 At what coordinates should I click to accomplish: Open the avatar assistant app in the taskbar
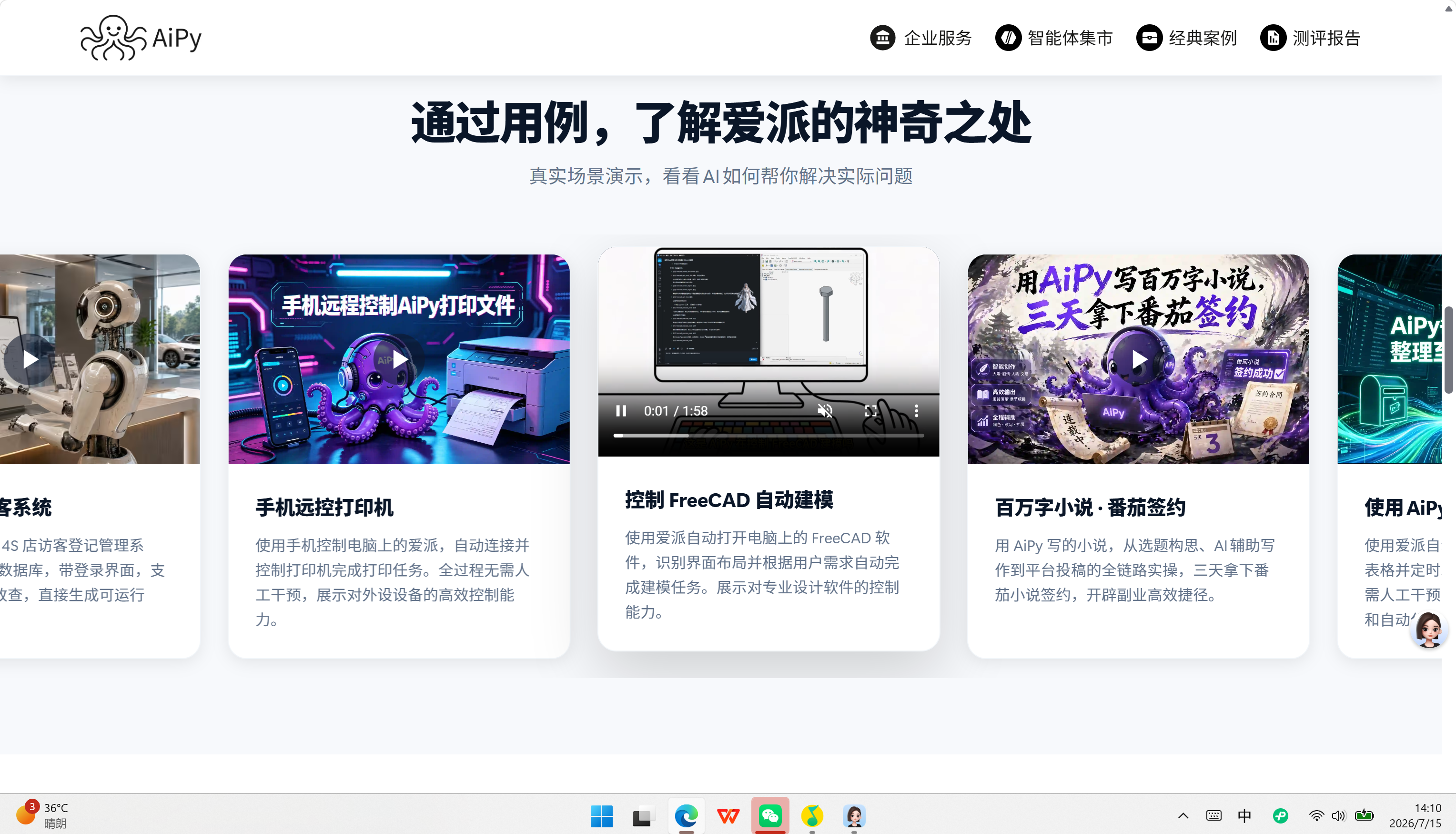tap(854, 816)
